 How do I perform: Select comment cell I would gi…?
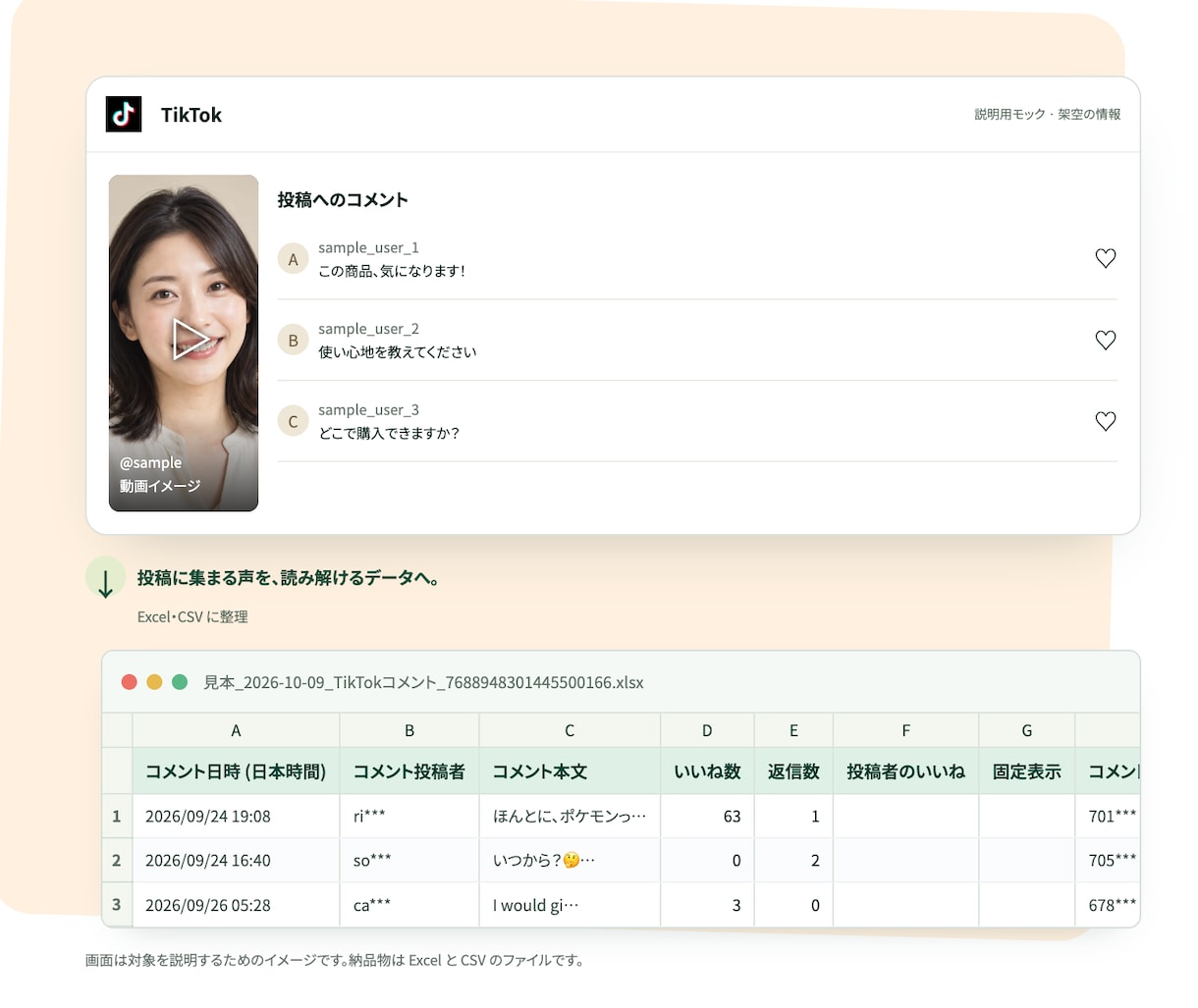(570, 905)
